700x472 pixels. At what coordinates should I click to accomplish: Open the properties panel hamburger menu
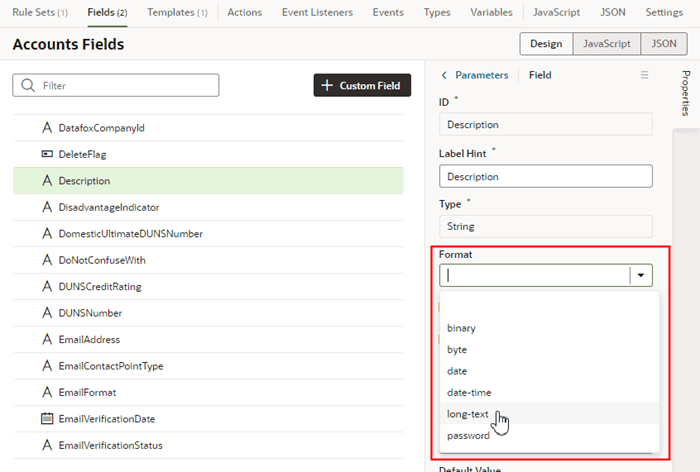pos(644,75)
